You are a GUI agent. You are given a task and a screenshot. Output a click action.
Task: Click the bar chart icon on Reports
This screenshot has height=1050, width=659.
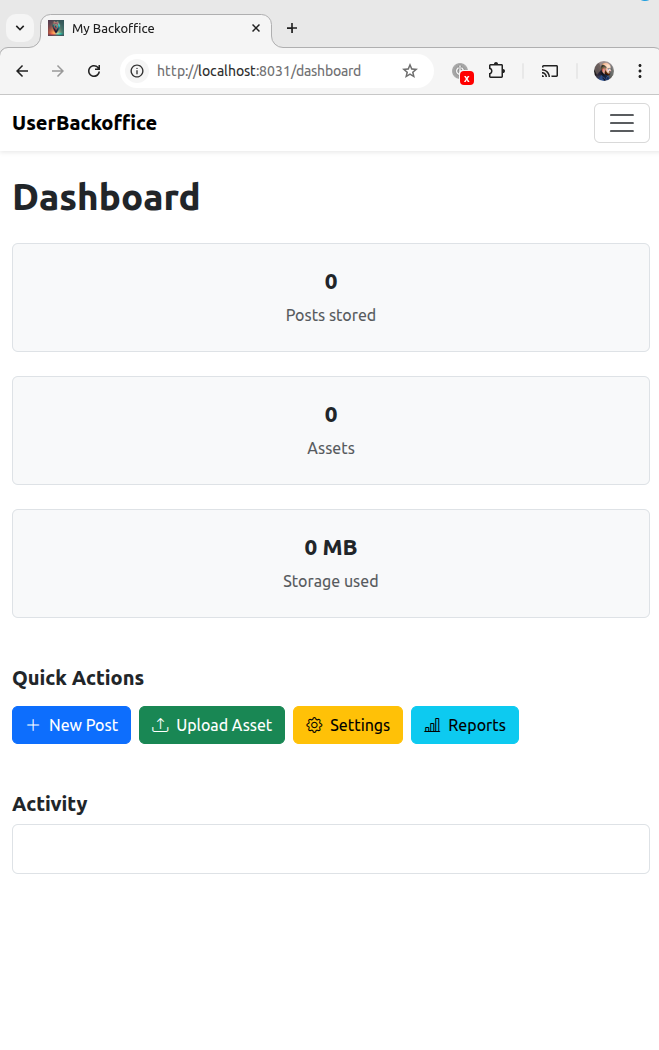coord(432,725)
